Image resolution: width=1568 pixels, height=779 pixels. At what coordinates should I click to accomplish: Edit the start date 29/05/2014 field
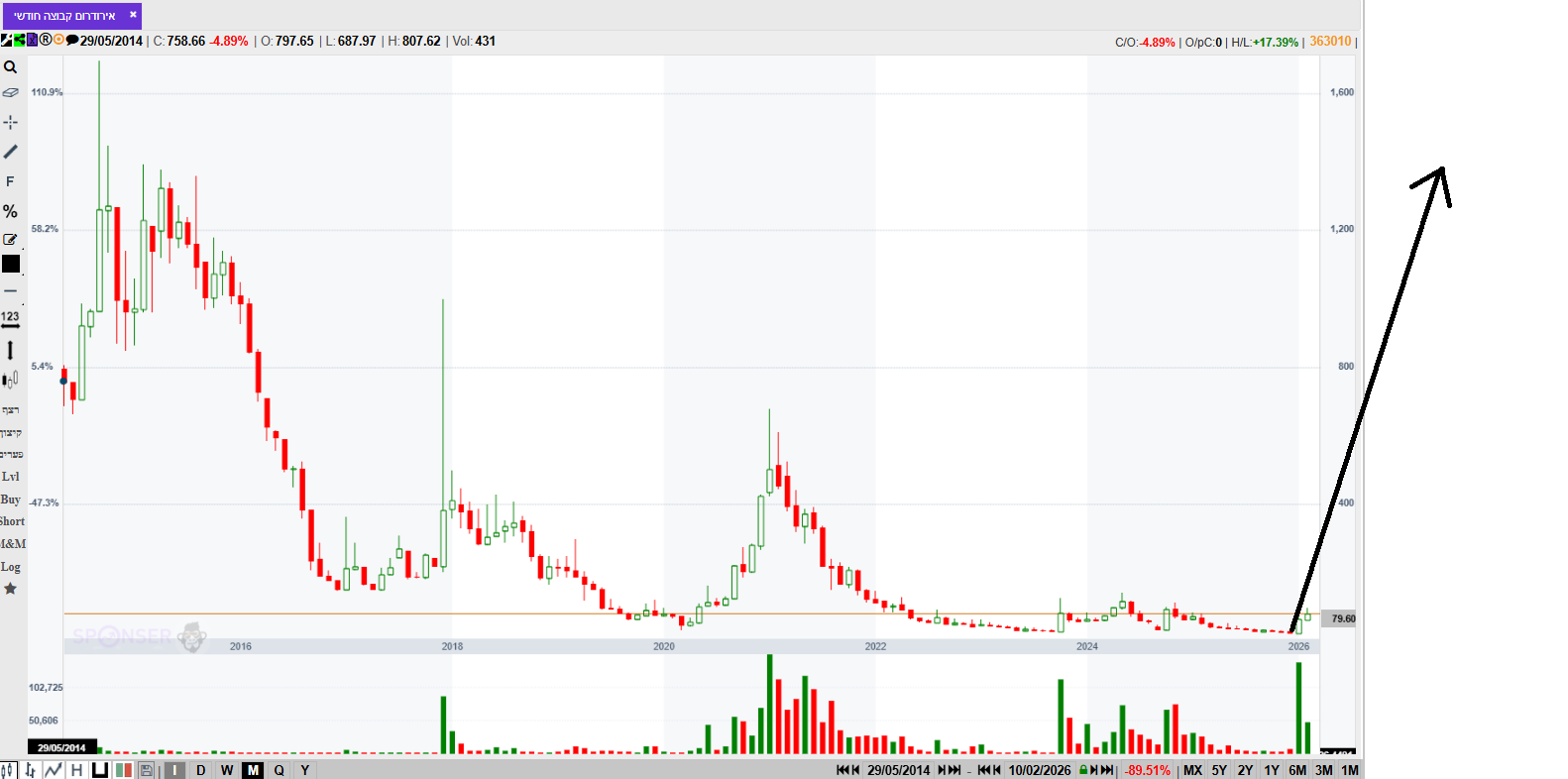pyautogui.click(x=899, y=770)
